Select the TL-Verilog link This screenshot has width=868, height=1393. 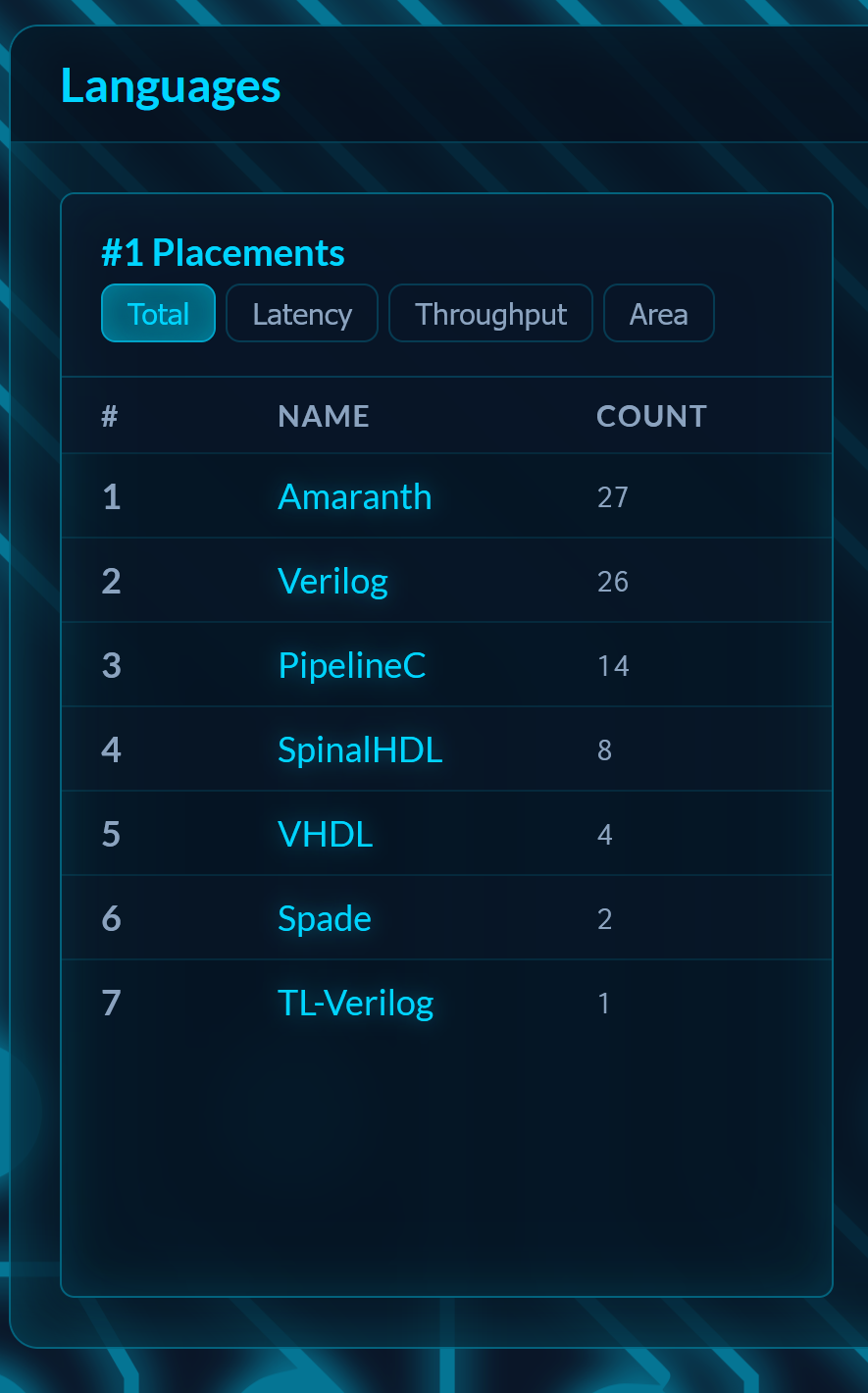(x=355, y=1004)
